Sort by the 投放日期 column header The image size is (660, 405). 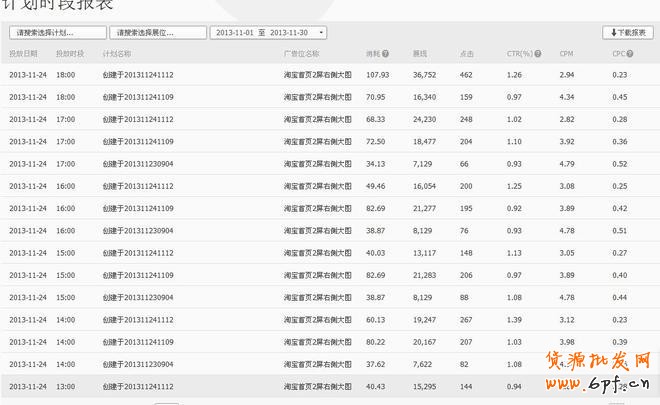pyautogui.click(x=23, y=53)
